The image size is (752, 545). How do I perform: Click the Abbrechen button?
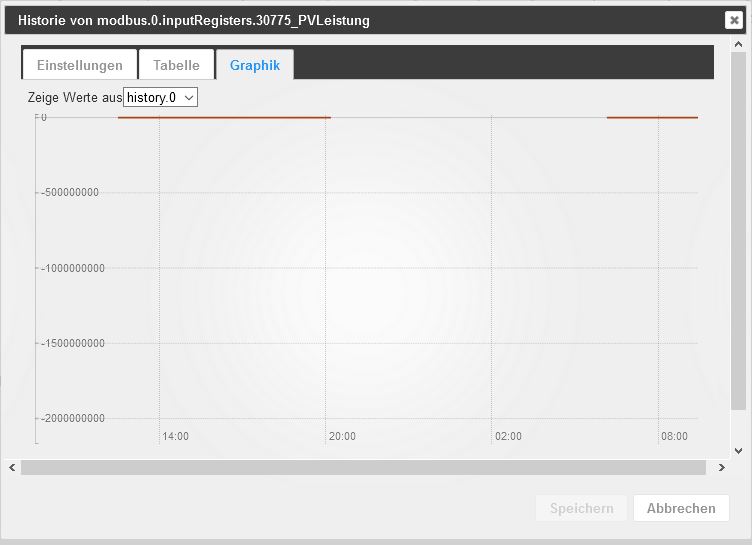click(x=681, y=508)
